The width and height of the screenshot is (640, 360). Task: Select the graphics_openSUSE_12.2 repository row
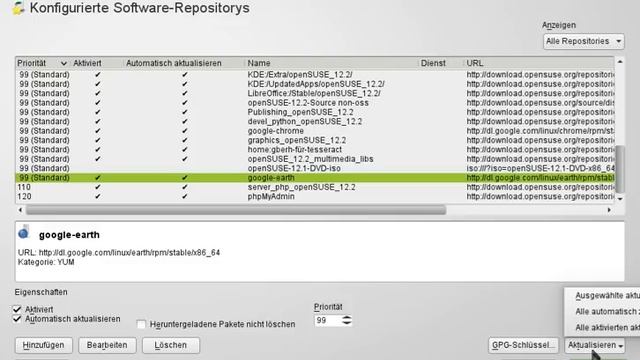click(x=315, y=140)
